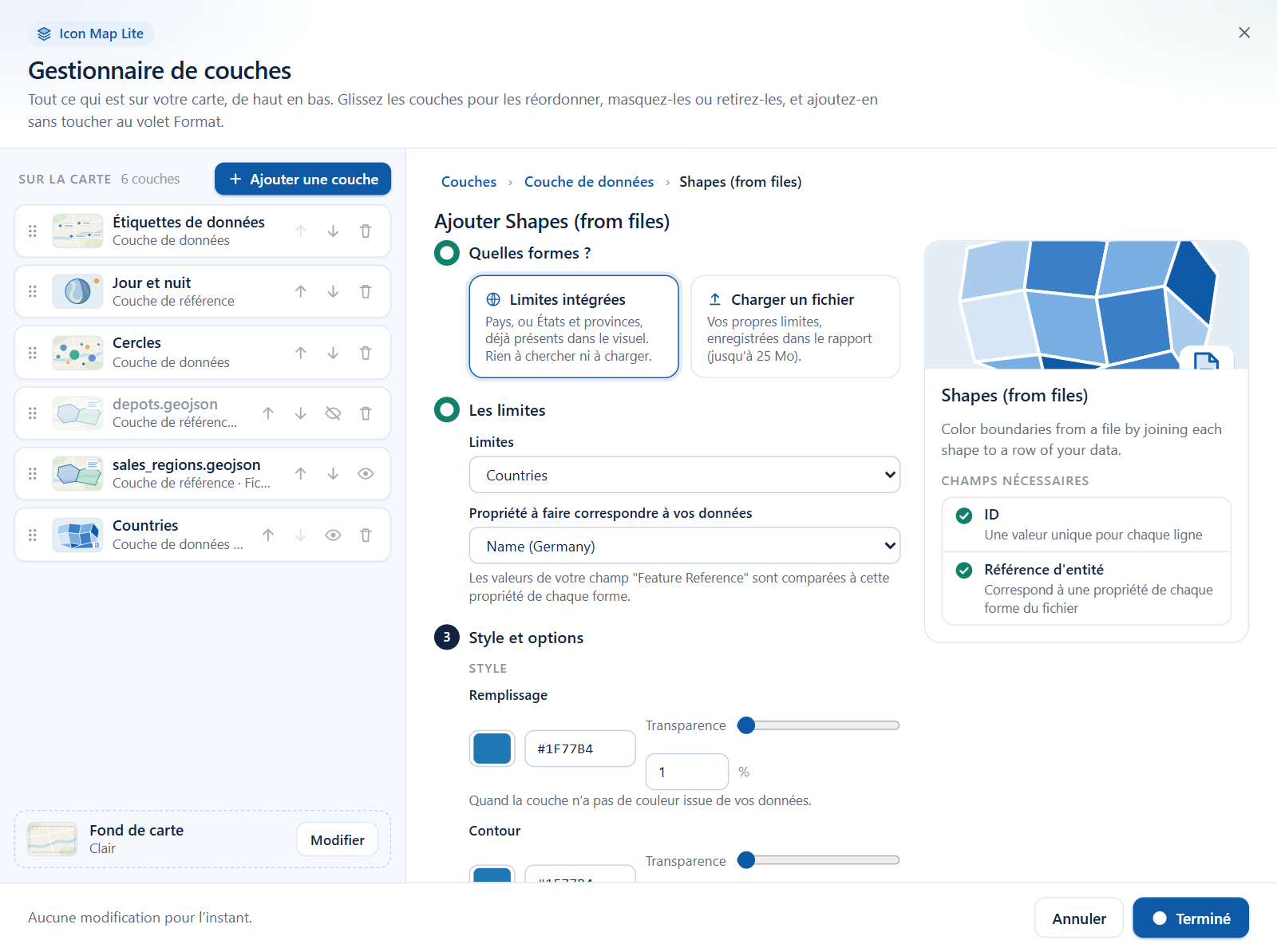Move depots.geojson layer up
Screen dimensions: 1277x952
click(x=268, y=413)
